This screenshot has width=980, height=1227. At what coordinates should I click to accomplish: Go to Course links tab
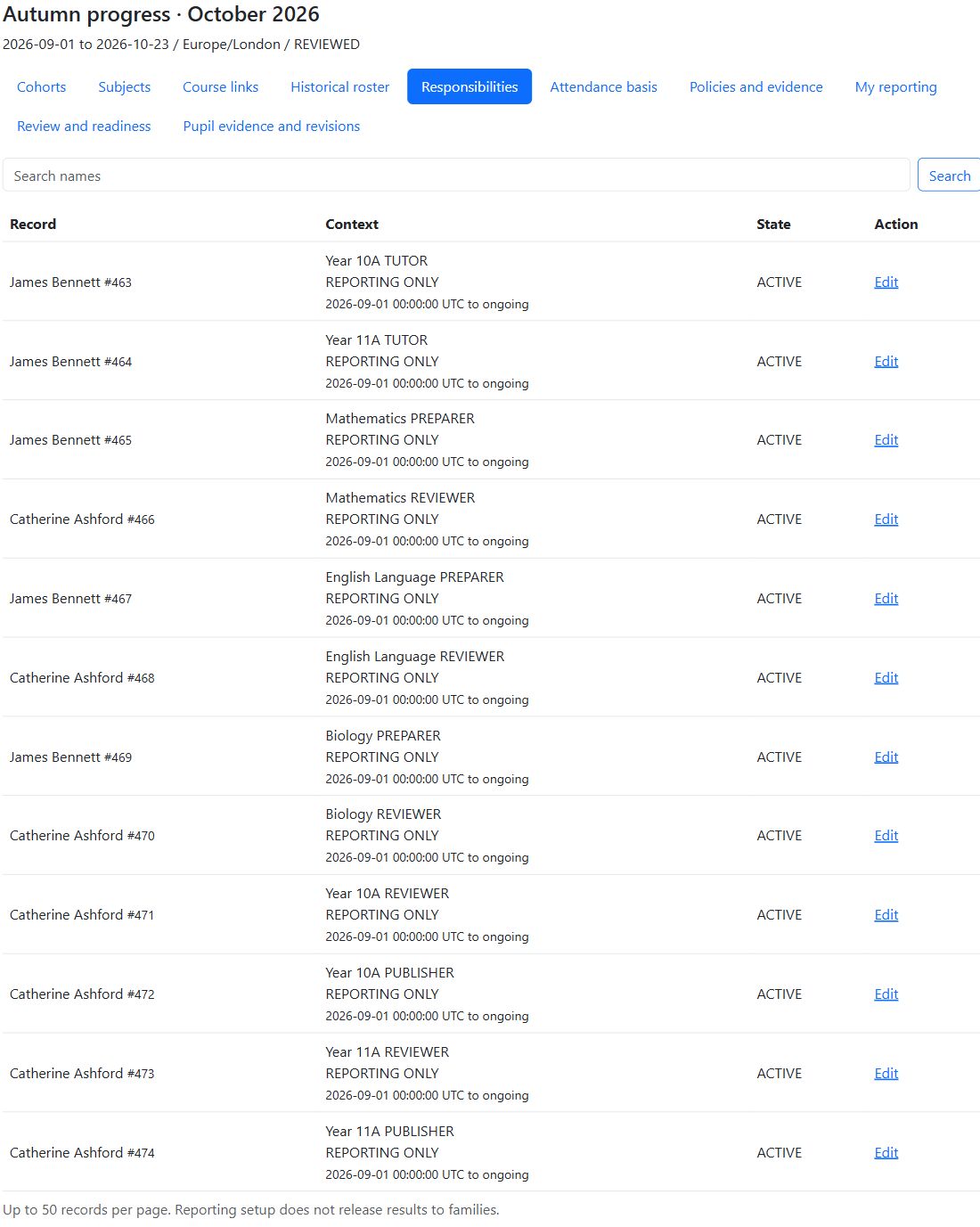point(221,86)
